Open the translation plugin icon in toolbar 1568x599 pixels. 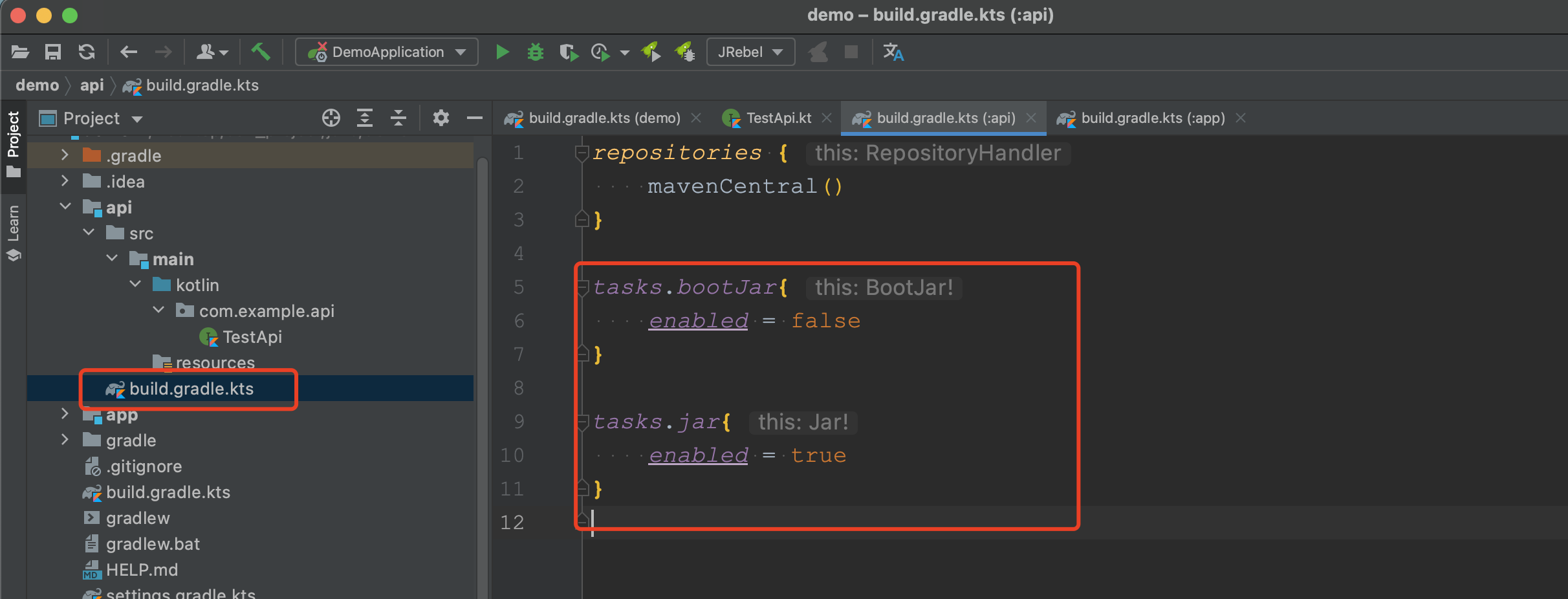893,52
